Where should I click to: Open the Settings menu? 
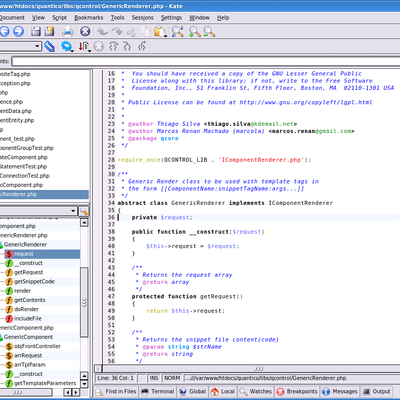coord(171,18)
